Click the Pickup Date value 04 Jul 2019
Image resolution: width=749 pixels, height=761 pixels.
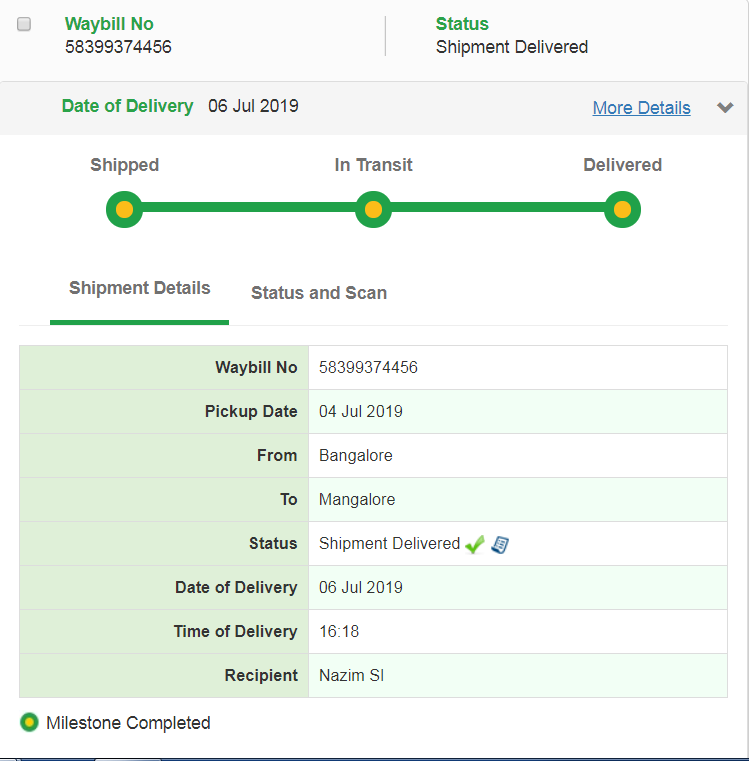pos(360,411)
